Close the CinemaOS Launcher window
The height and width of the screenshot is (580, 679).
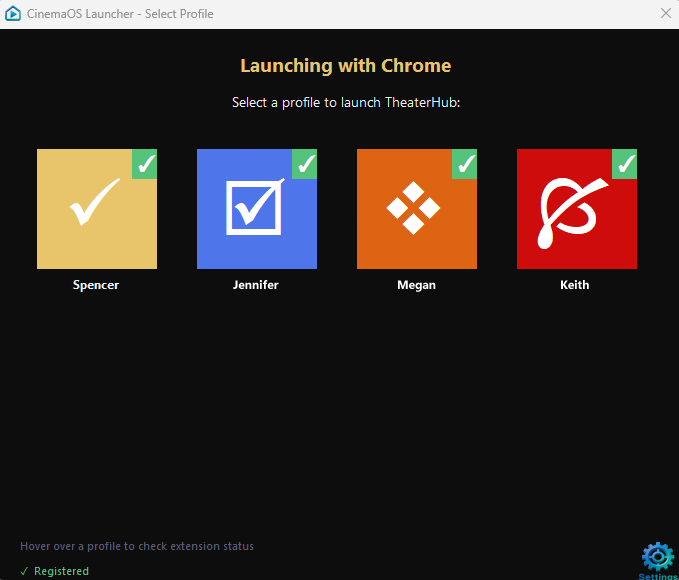coord(666,14)
